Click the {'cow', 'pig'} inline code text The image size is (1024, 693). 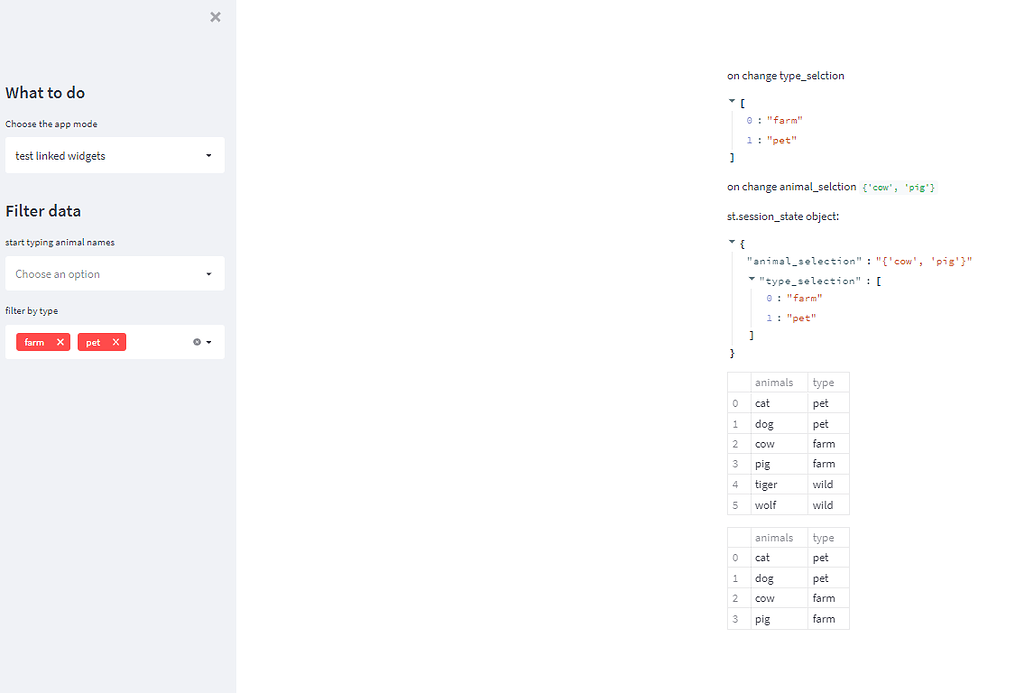(898, 188)
